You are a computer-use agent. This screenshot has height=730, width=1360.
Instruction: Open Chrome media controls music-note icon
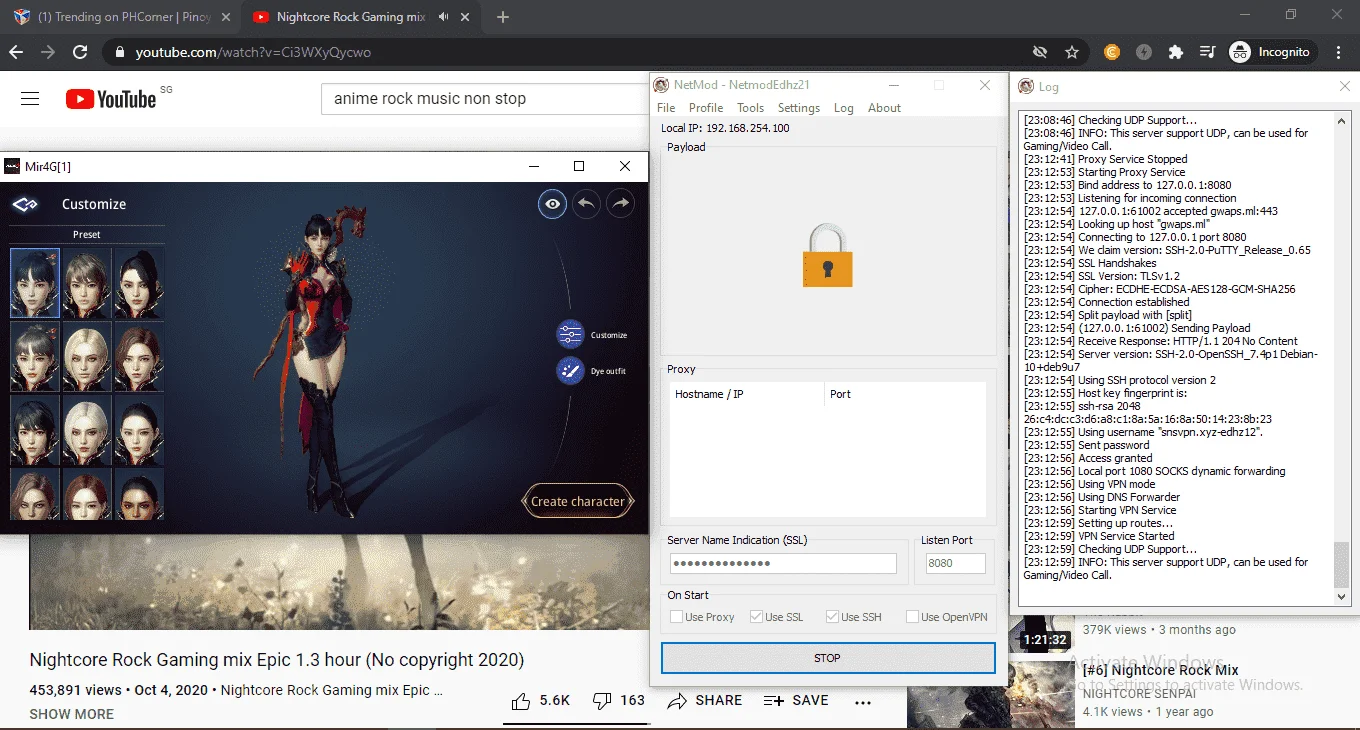point(1207,52)
